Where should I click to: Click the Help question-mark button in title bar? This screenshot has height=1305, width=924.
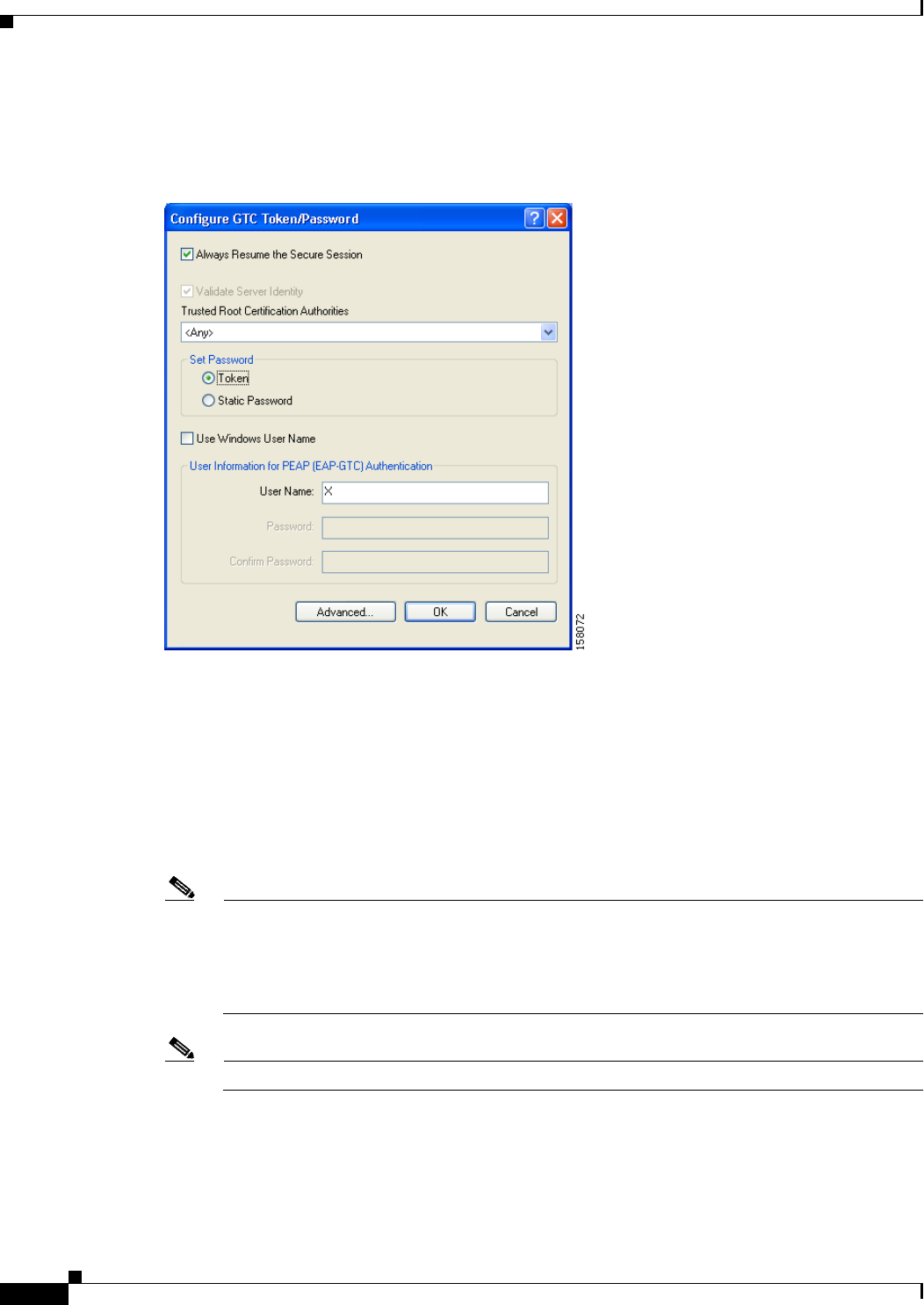tap(534, 218)
